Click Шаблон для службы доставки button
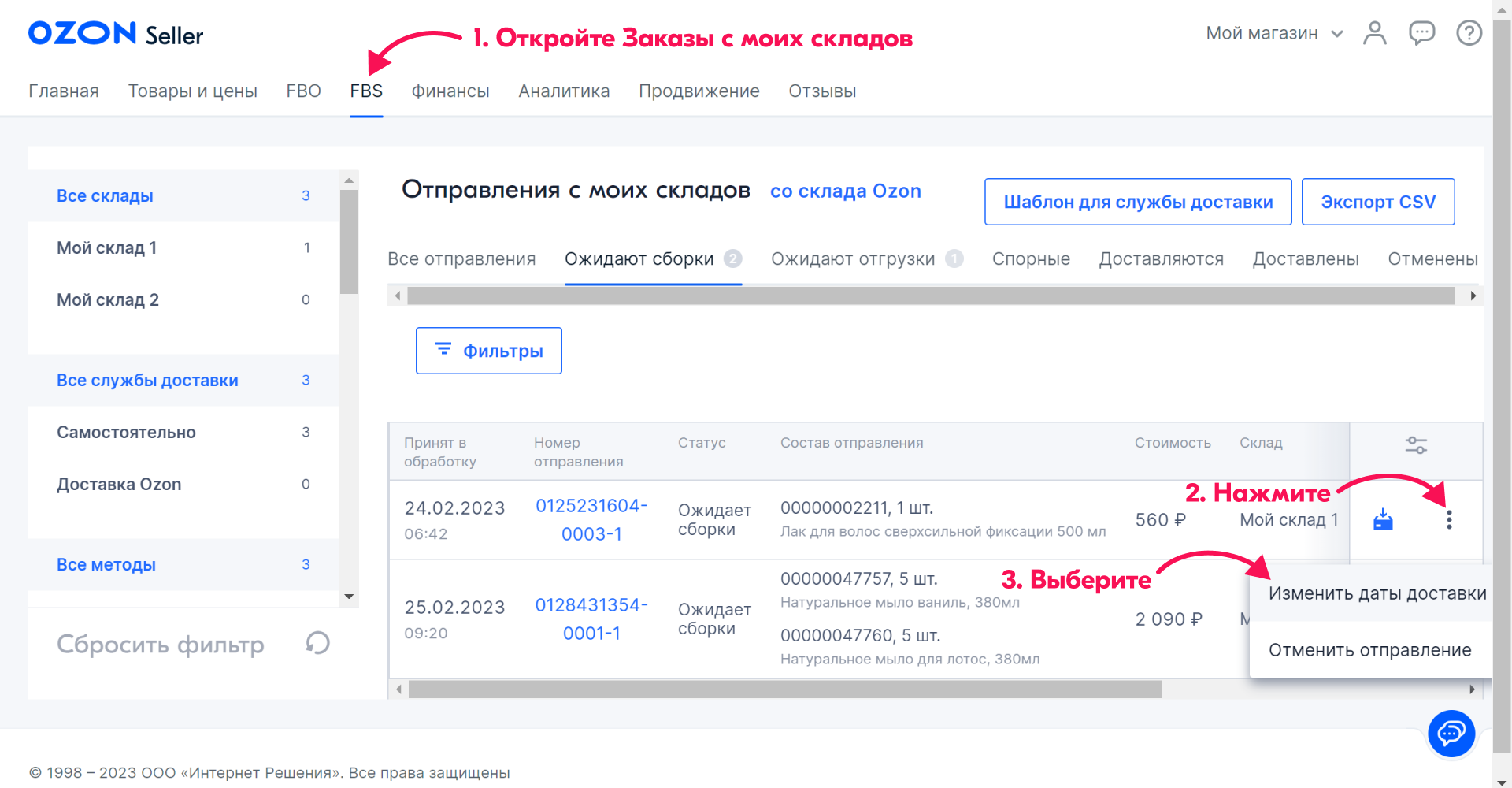Screen dimensions: 1512x788 pyautogui.click(x=1138, y=202)
